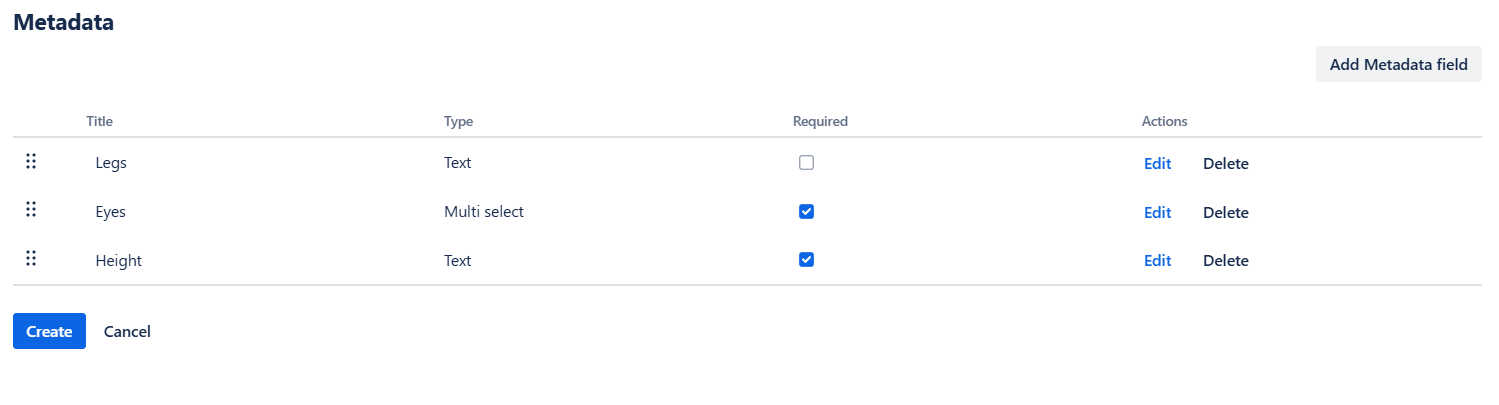Click Add Metadata field button
The height and width of the screenshot is (405, 1499).
click(x=1398, y=64)
